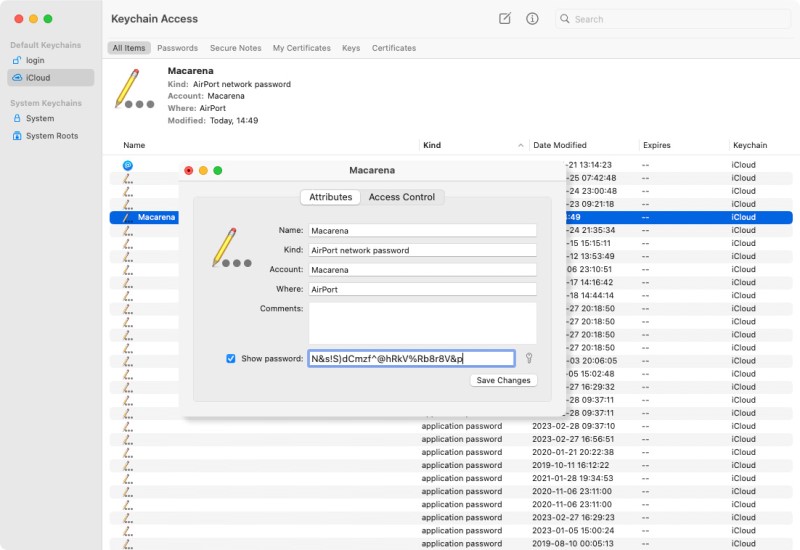Click into the Comments text area
The image size is (800, 550).
pos(422,323)
